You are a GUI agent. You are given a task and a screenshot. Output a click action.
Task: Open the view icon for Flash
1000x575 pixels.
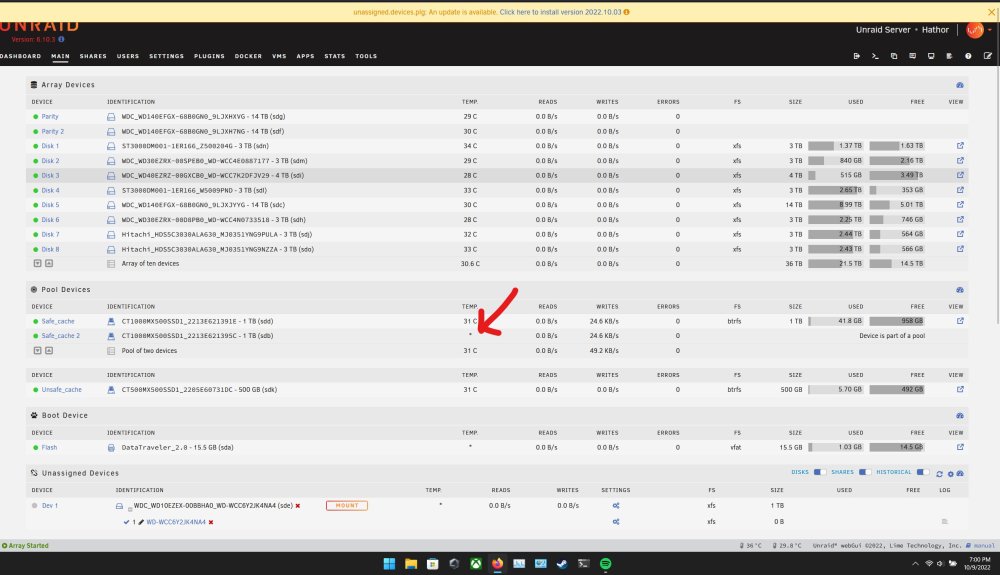pyautogui.click(x=960, y=448)
